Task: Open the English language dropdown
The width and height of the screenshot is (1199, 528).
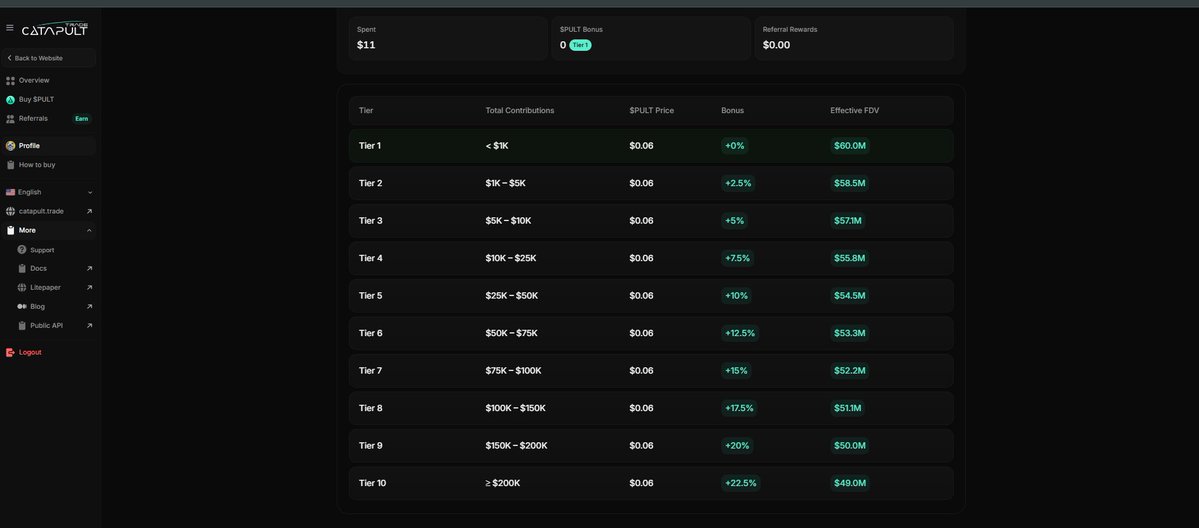Action: pyautogui.click(x=49, y=192)
